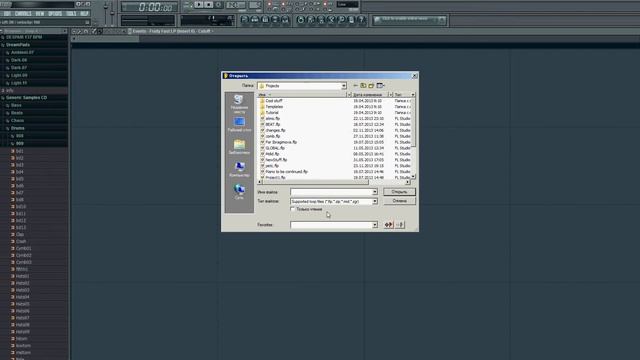Remove favorite button next to favorites field
The height and width of the screenshot is (360, 640).
(x=400, y=225)
